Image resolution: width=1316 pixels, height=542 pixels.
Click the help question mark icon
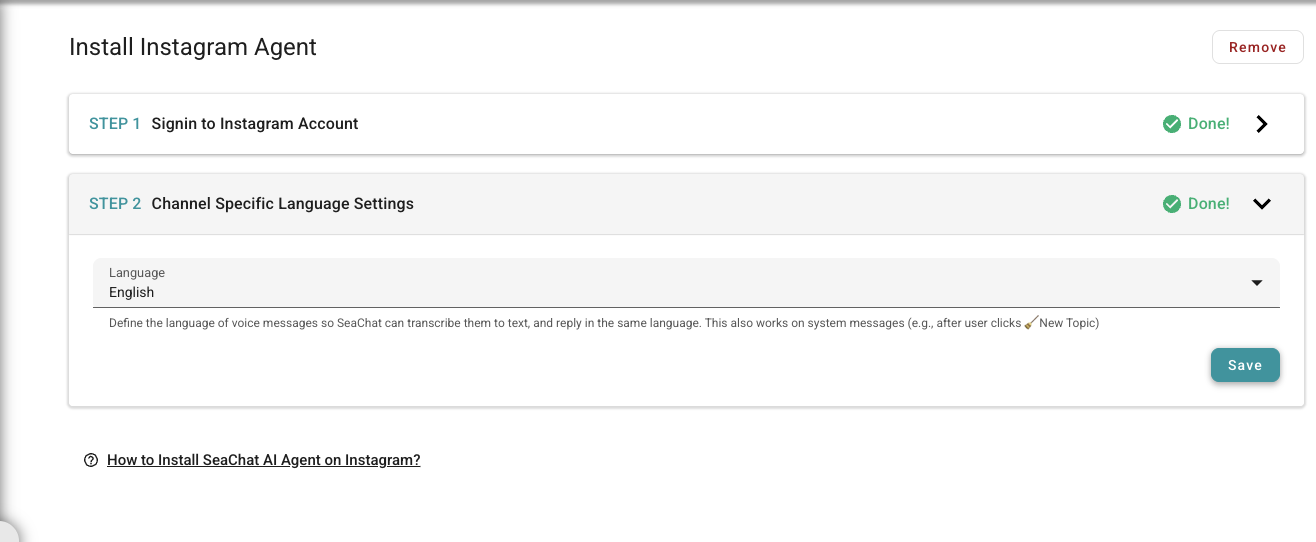pos(91,460)
